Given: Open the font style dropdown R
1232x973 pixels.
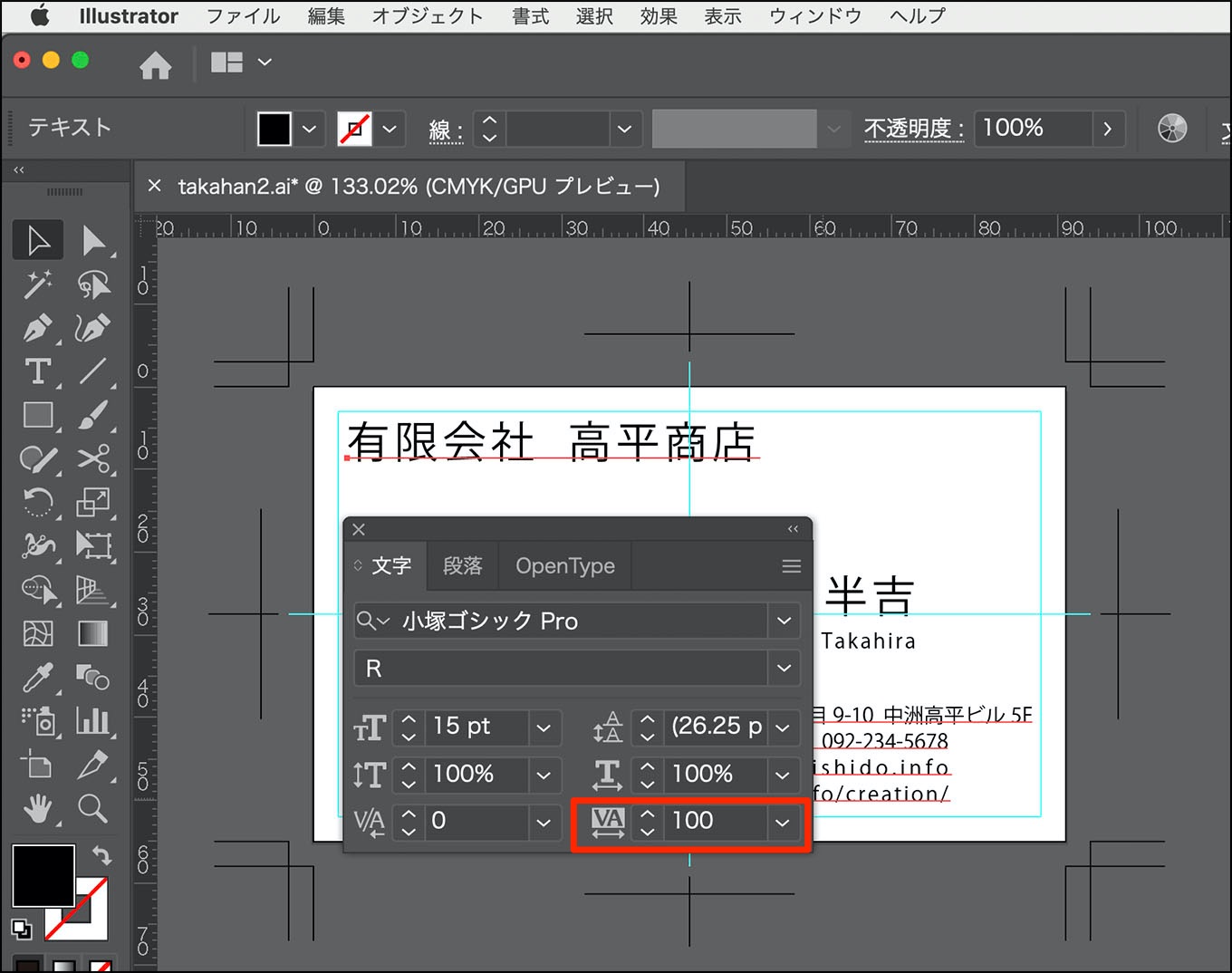Looking at the screenshot, I should pyautogui.click(x=784, y=669).
